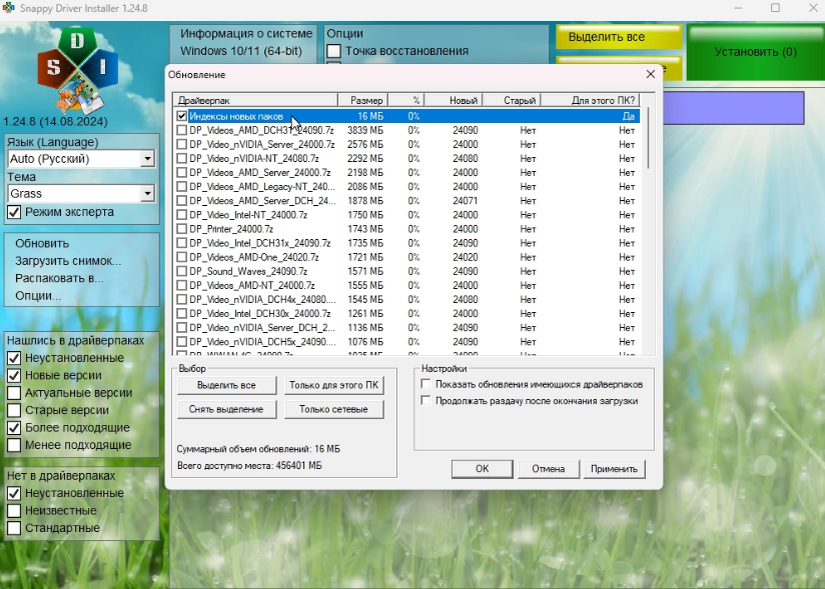Sort by Размер column header
Viewport: 825px width, 589px height.
coord(363,100)
